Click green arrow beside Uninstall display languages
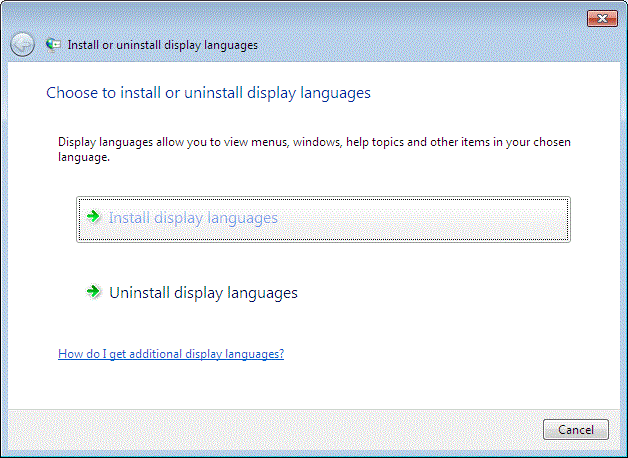628x458 pixels. click(x=94, y=291)
